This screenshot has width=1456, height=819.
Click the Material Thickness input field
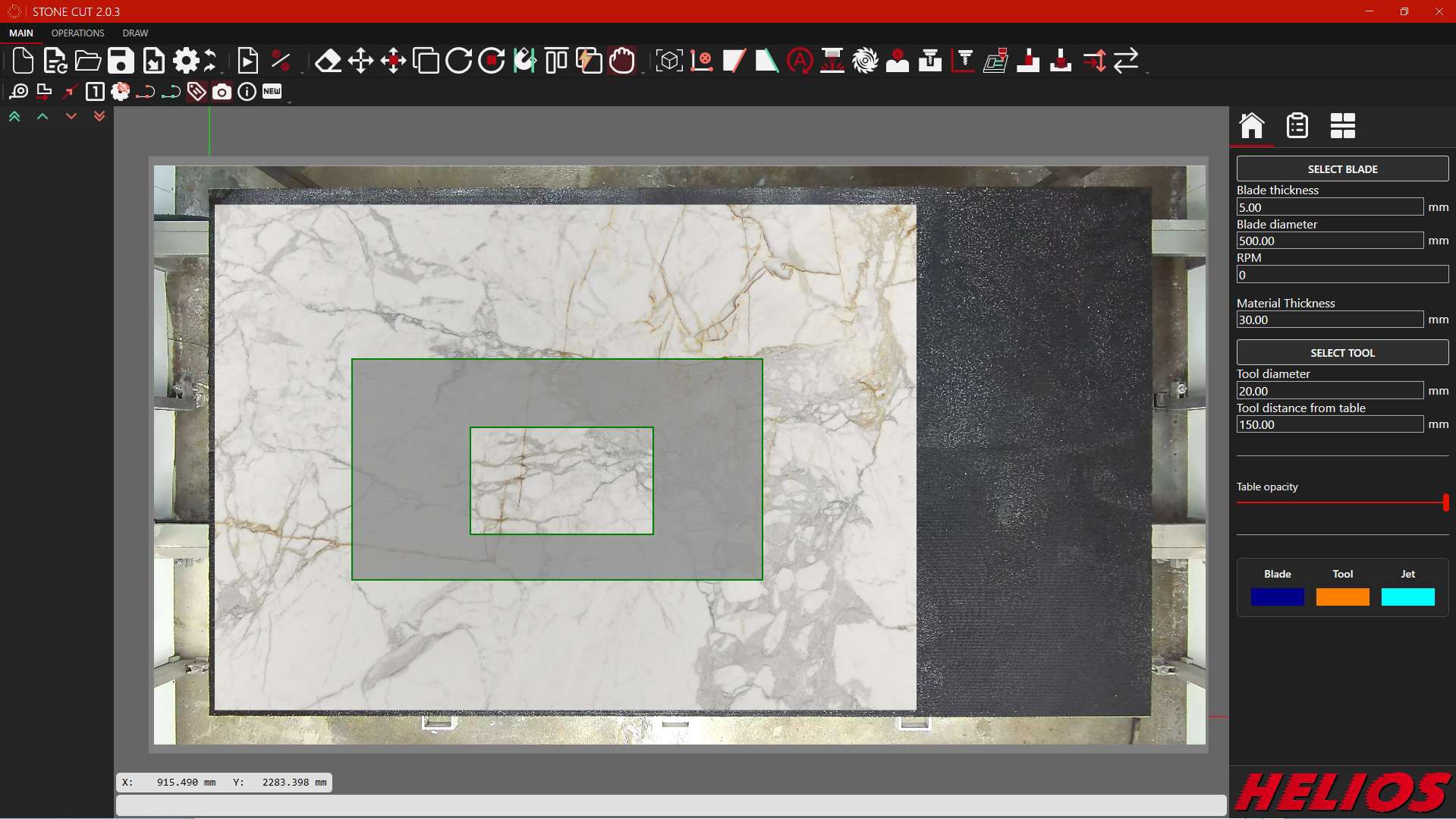click(1329, 320)
